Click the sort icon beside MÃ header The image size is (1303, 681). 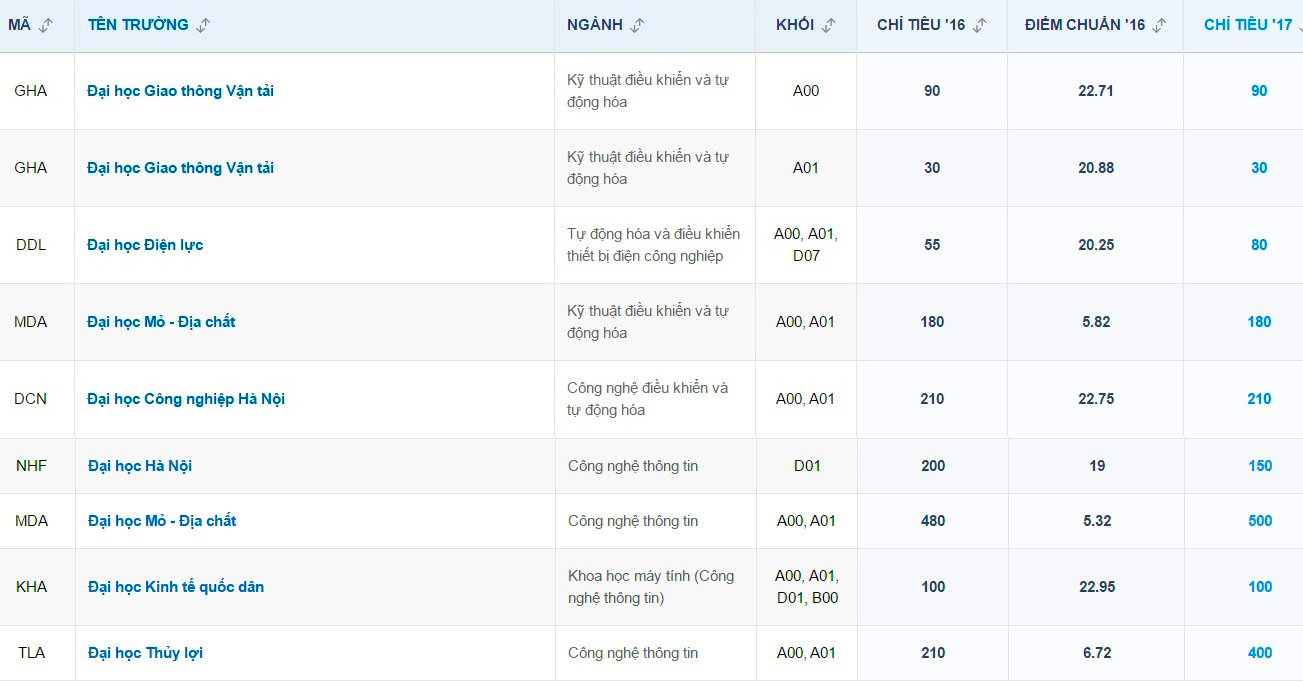45,26
